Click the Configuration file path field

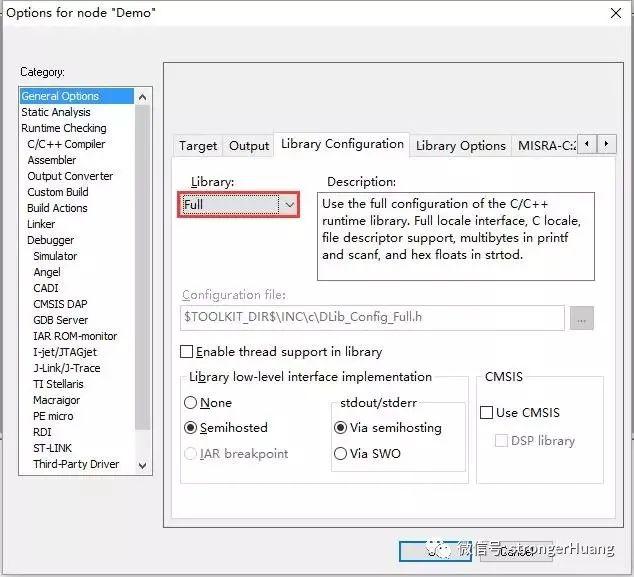tap(372, 317)
